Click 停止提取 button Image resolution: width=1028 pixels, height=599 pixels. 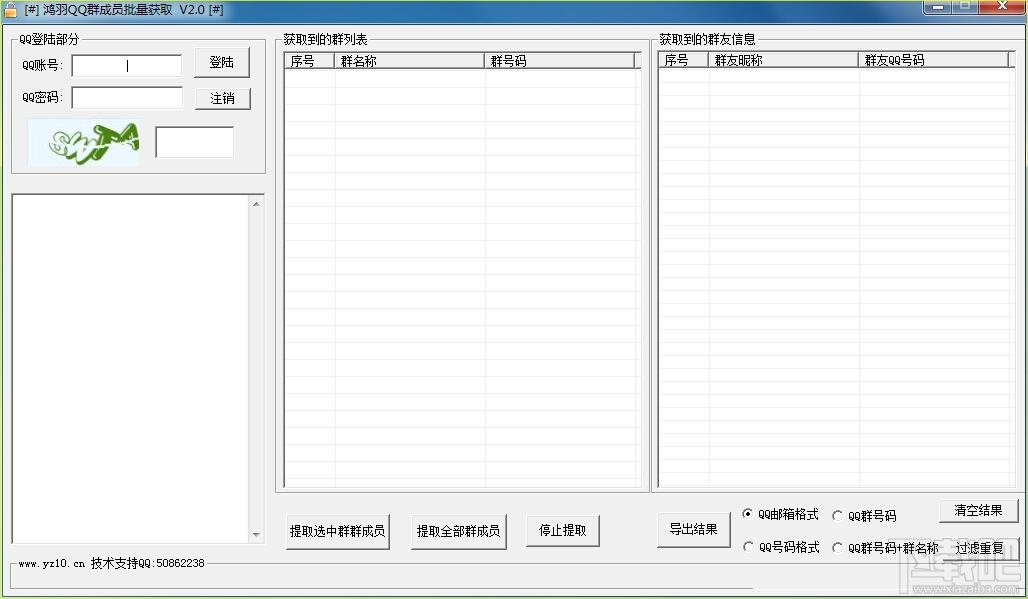click(x=563, y=530)
